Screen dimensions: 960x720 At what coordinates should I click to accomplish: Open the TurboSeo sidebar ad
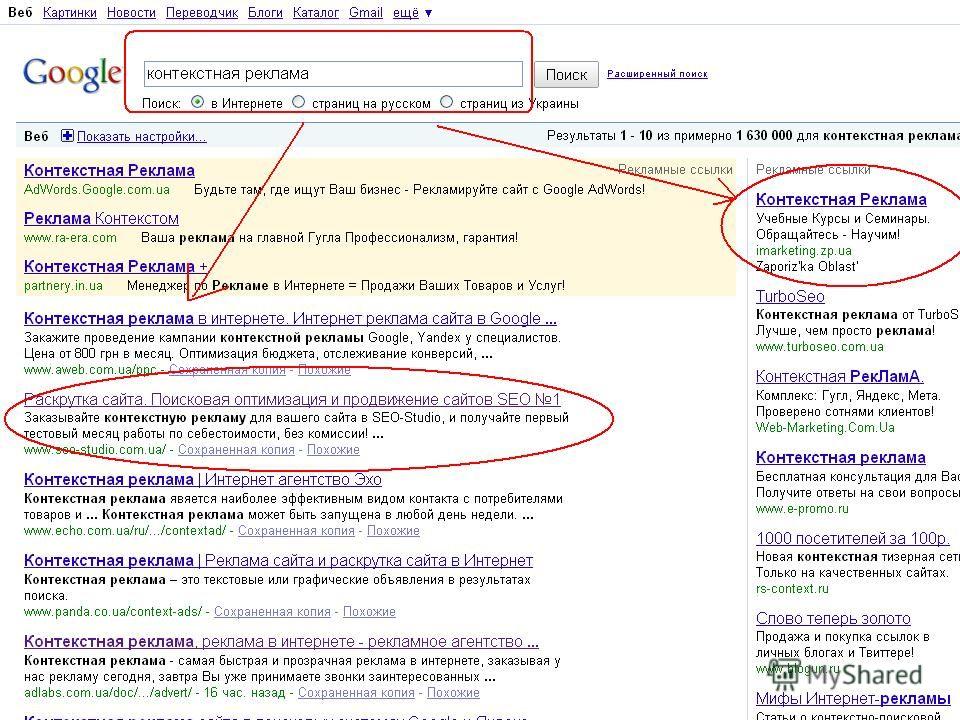tap(790, 296)
